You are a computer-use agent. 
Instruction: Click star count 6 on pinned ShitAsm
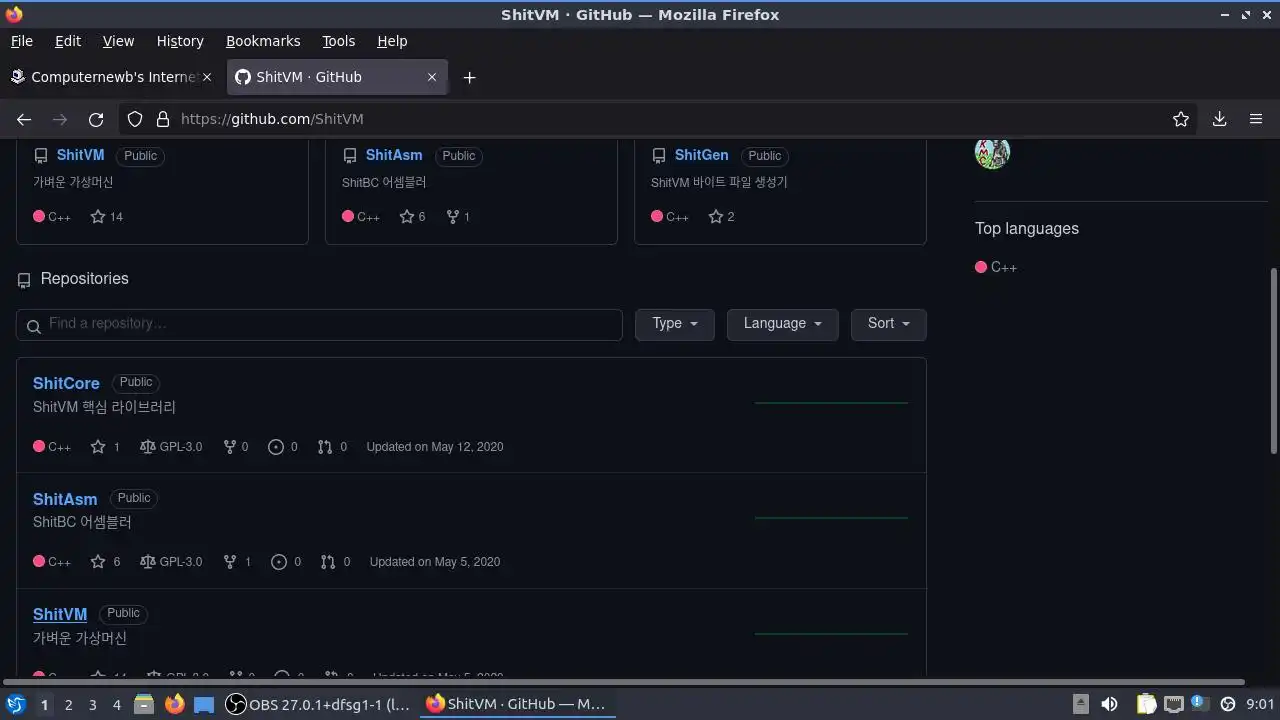pos(412,217)
